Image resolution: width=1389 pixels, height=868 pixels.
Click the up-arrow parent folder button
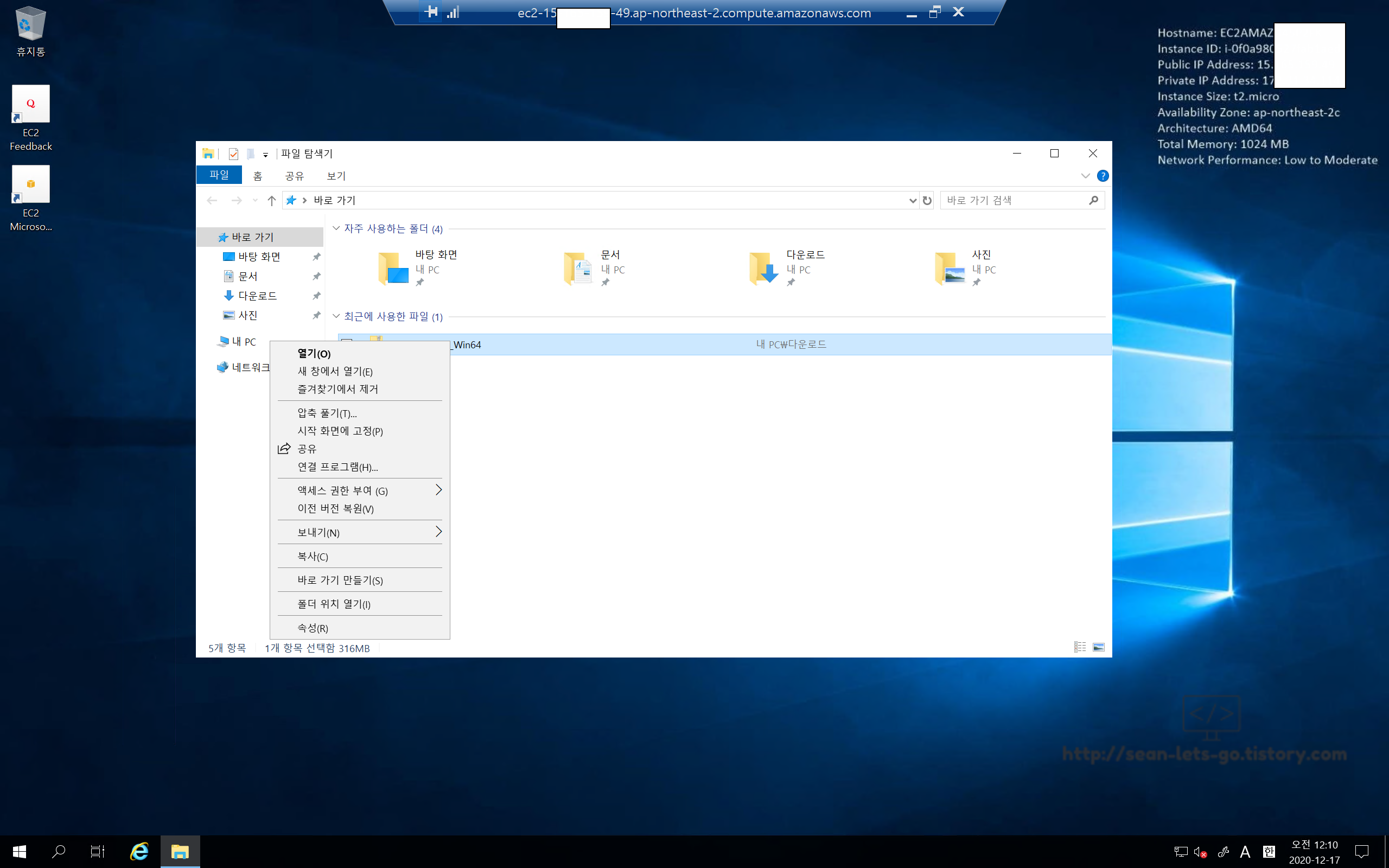point(271,200)
